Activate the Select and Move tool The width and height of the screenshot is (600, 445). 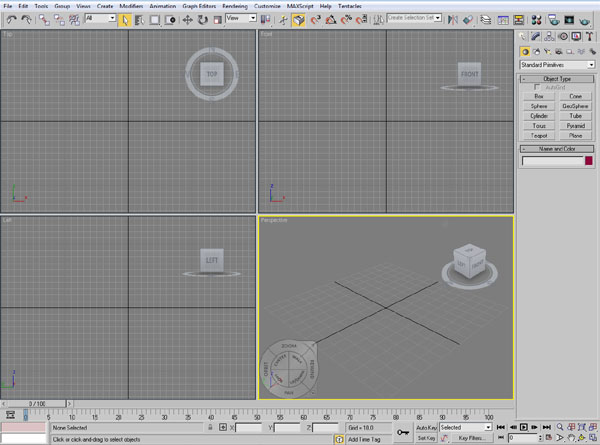tap(188, 20)
